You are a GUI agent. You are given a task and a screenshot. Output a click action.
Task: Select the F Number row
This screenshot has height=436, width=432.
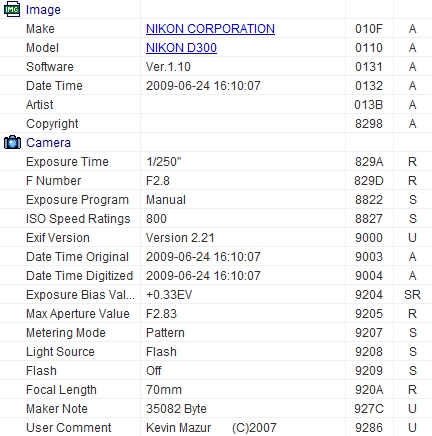[216, 181]
